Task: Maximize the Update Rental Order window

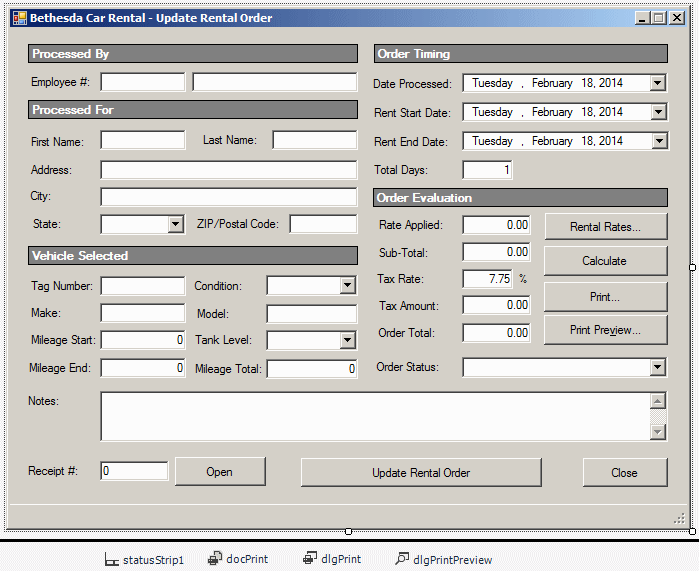Action: (x=658, y=18)
